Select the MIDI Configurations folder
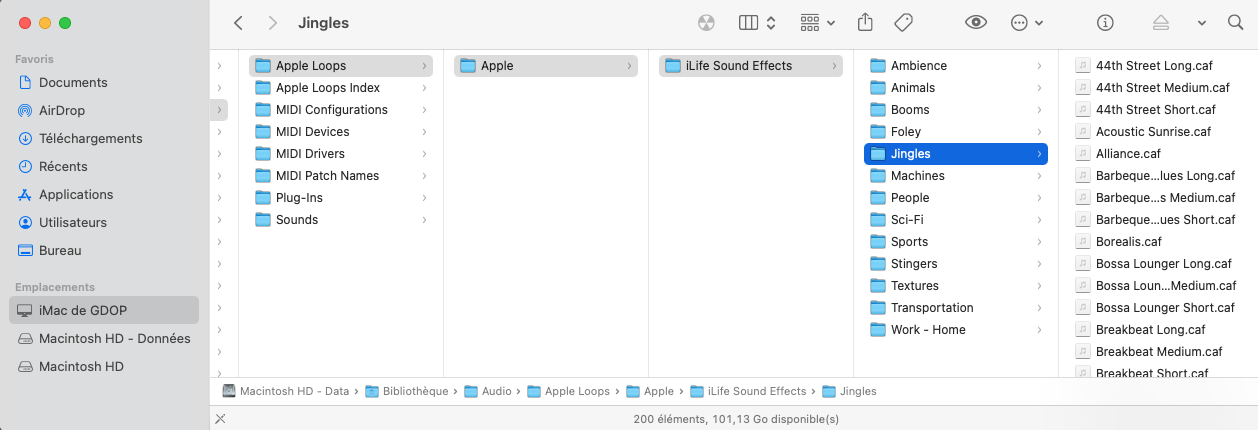 [341, 110]
